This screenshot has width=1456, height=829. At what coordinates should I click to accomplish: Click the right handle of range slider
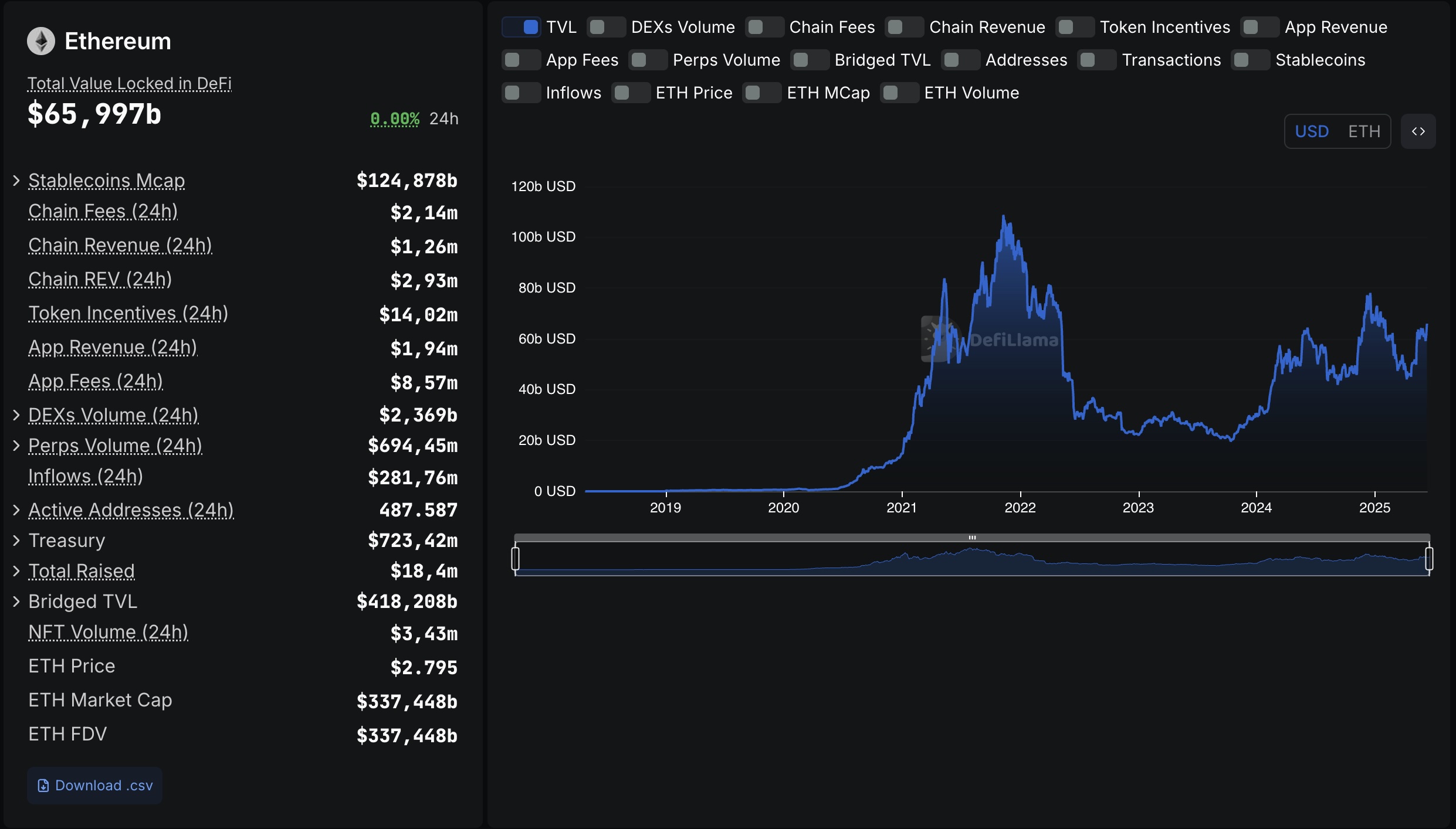click(1429, 558)
